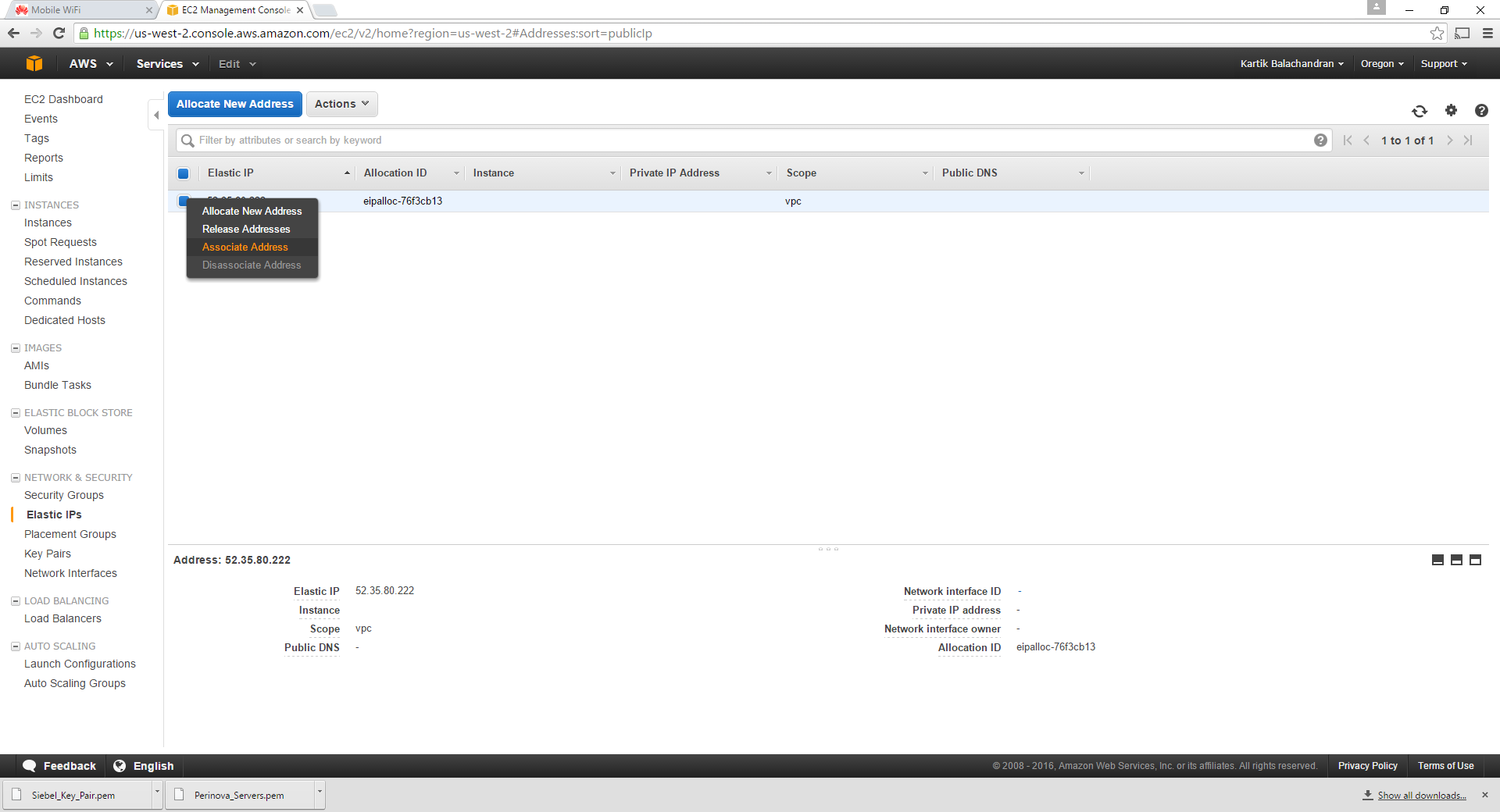This screenshot has width=1500, height=812.
Task: Go to the previous page of results
Action: click(1366, 141)
